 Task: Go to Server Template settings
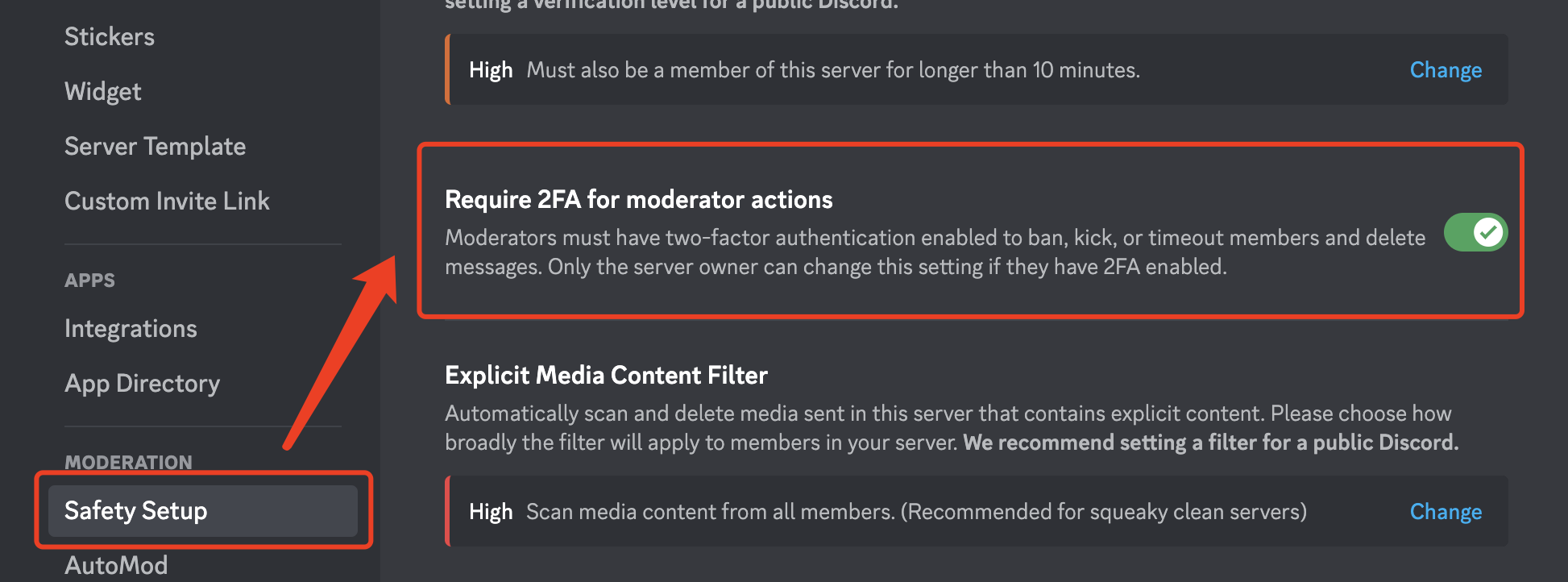tap(155, 146)
